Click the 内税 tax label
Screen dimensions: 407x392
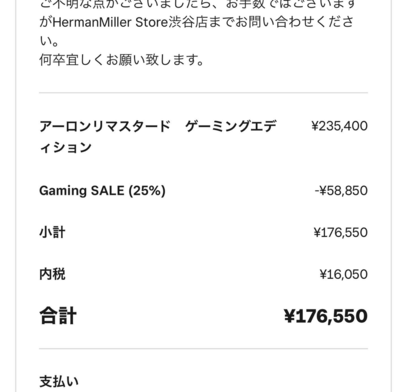52,274
